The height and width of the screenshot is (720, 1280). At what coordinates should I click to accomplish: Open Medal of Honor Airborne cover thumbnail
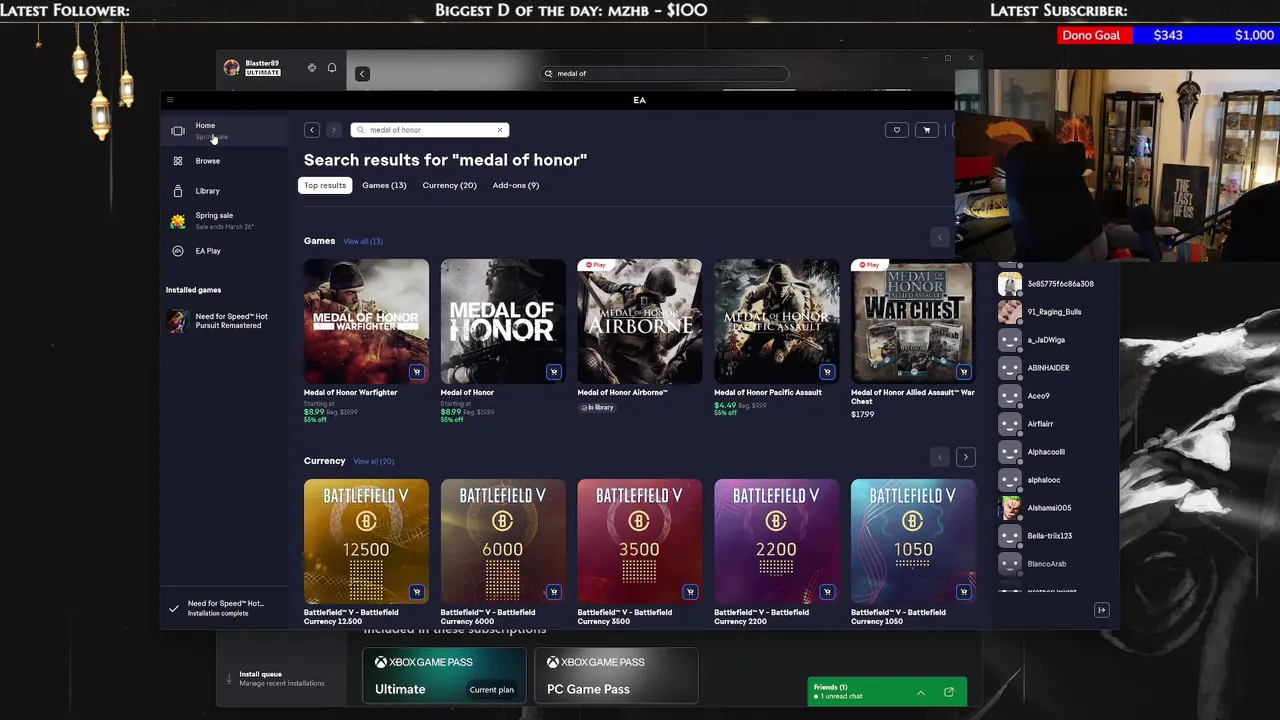(639, 322)
